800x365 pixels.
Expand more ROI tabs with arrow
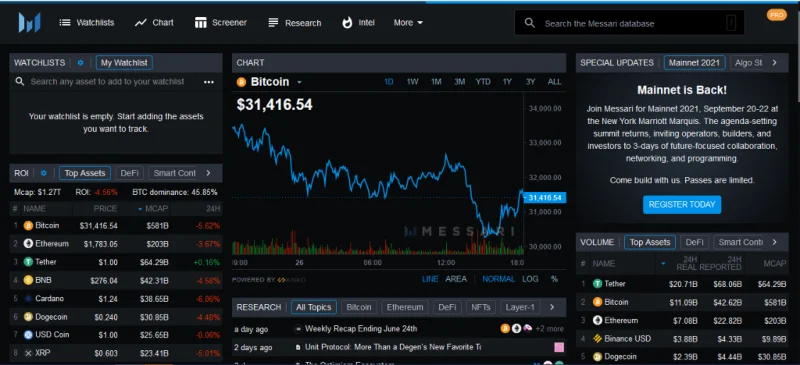tap(208, 173)
